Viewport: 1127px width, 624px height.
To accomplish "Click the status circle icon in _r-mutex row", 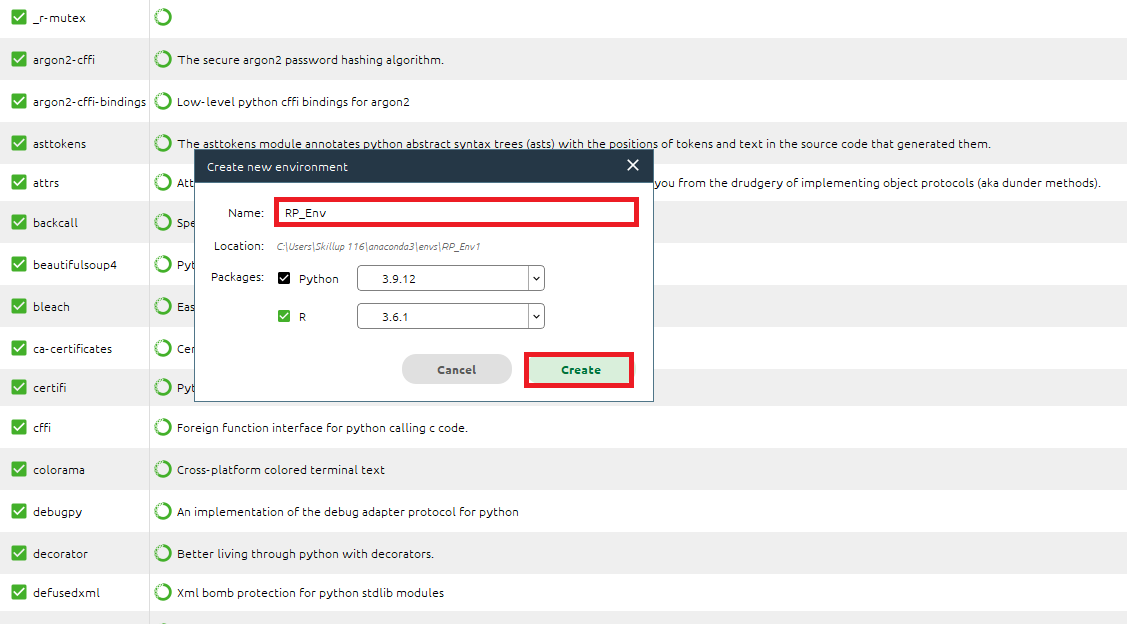I will click(x=163, y=17).
